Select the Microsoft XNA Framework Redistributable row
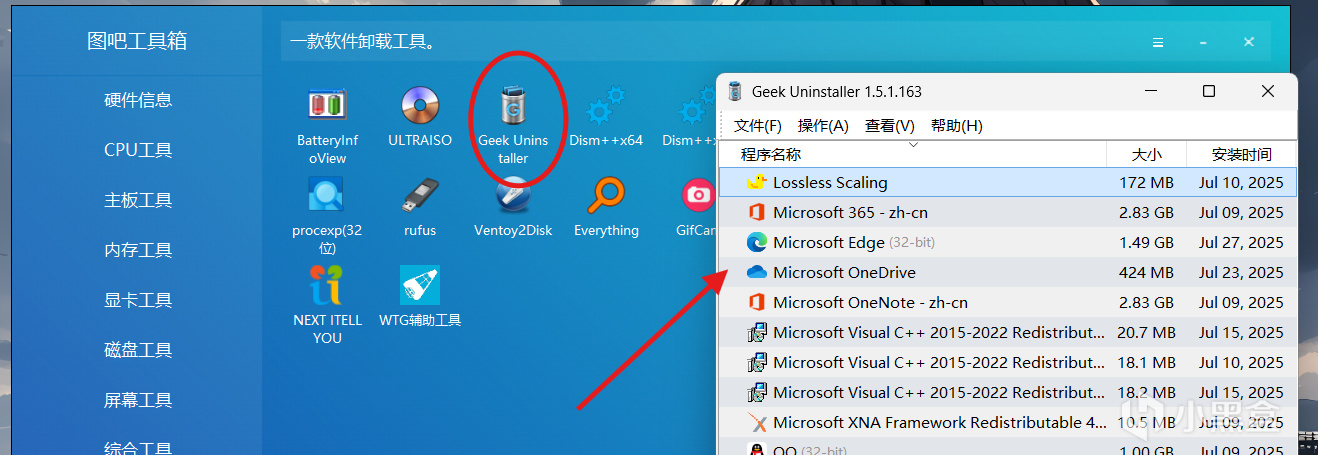 1008,422
